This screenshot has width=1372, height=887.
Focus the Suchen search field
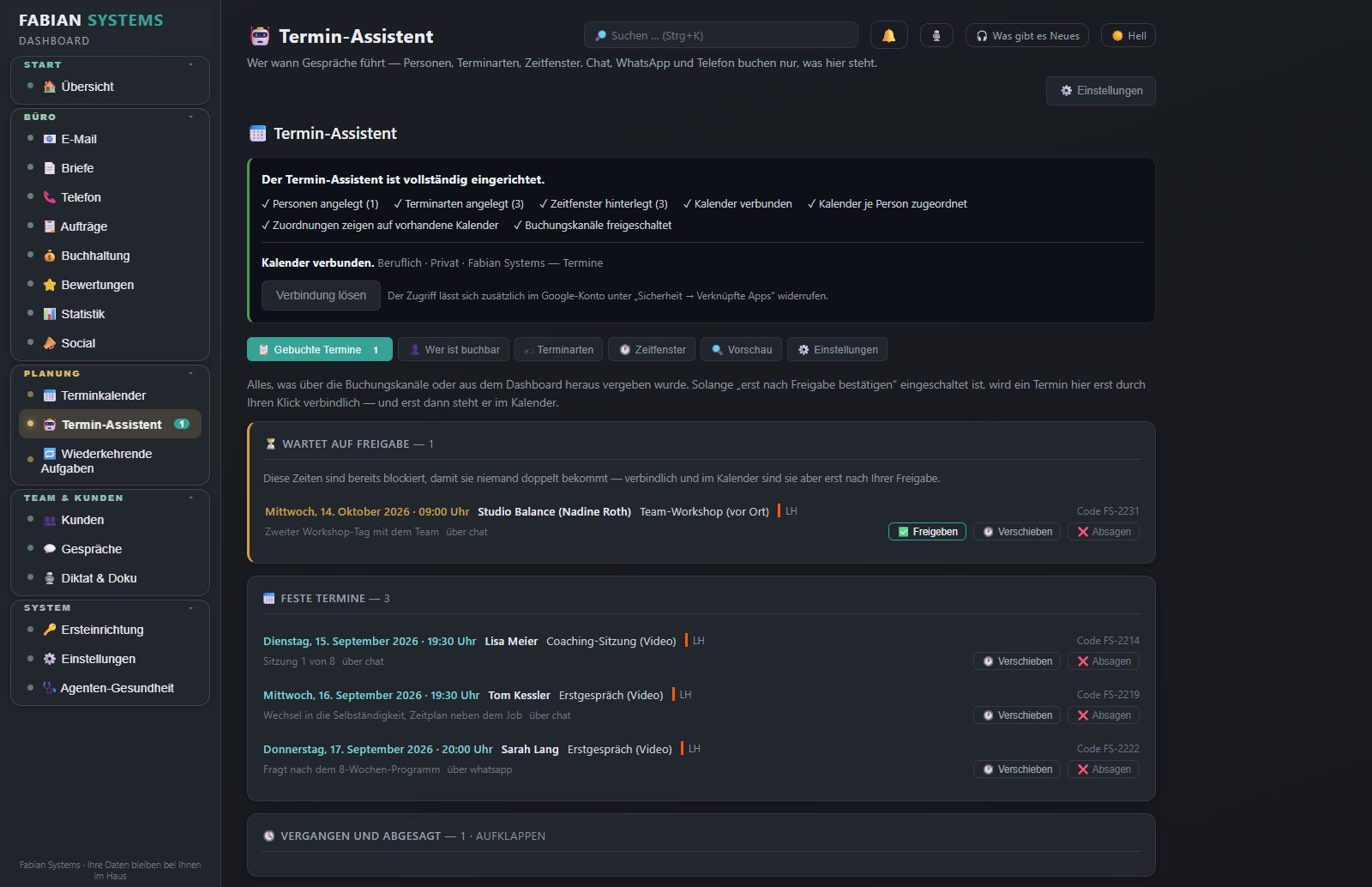click(720, 35)
